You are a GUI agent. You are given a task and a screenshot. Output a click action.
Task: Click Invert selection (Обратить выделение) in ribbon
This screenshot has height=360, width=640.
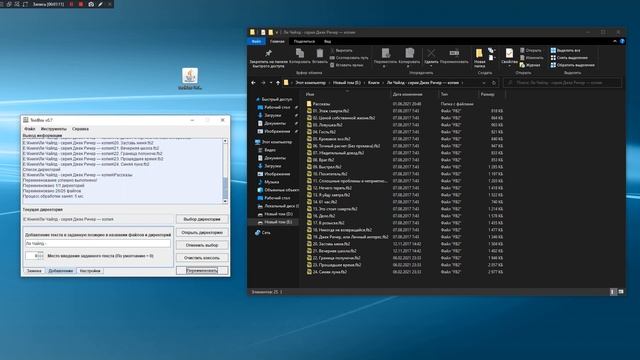572,65
